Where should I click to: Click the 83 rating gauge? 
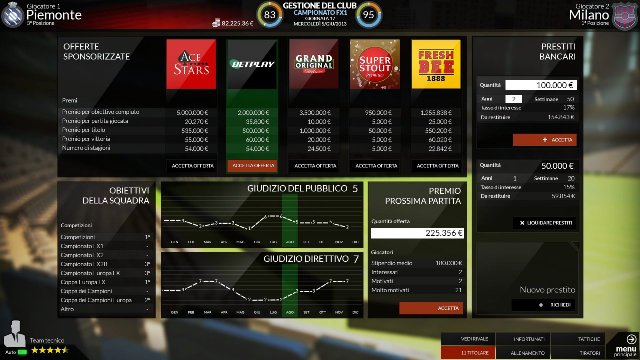[269, 15]
